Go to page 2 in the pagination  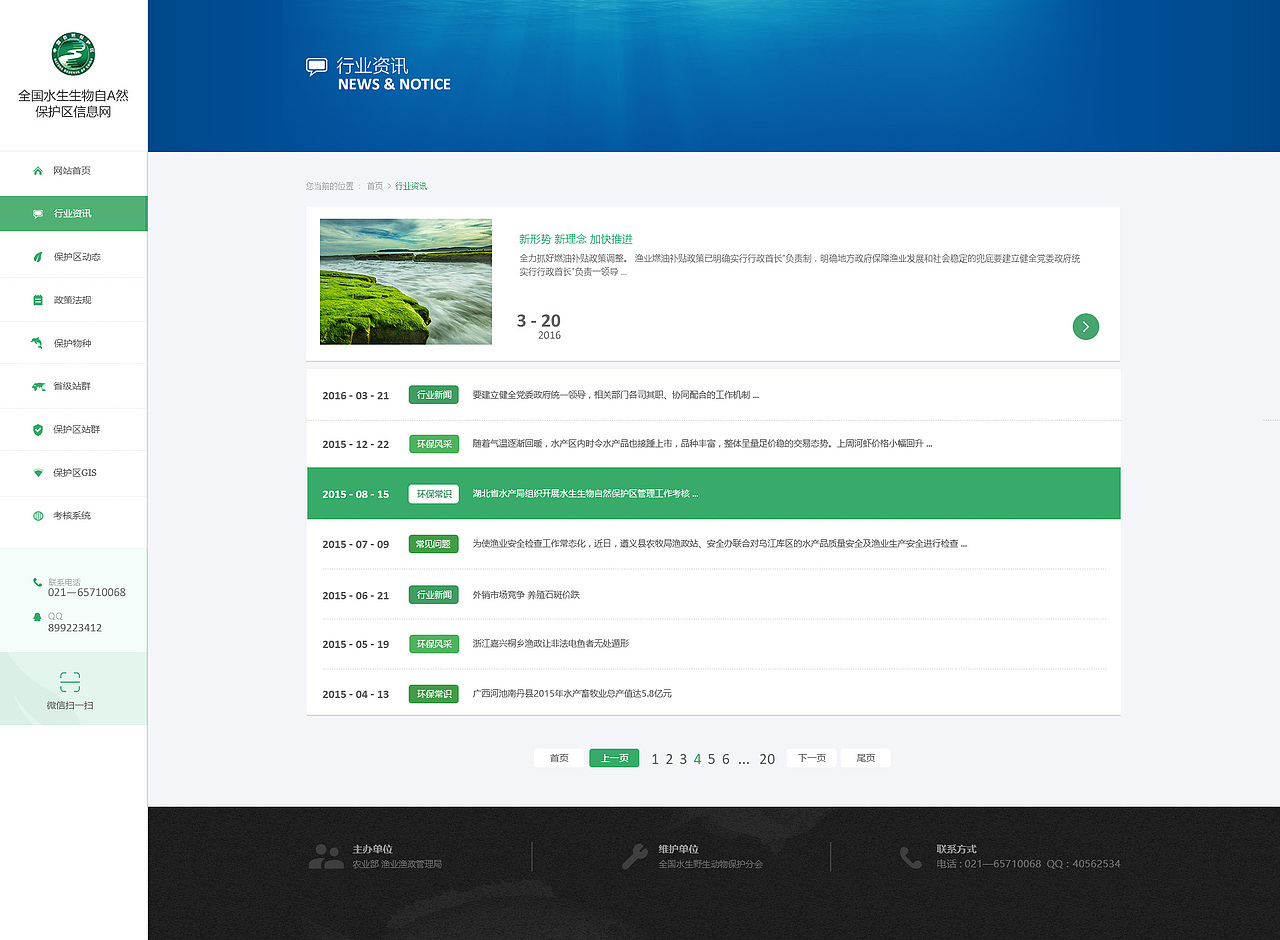669,759
